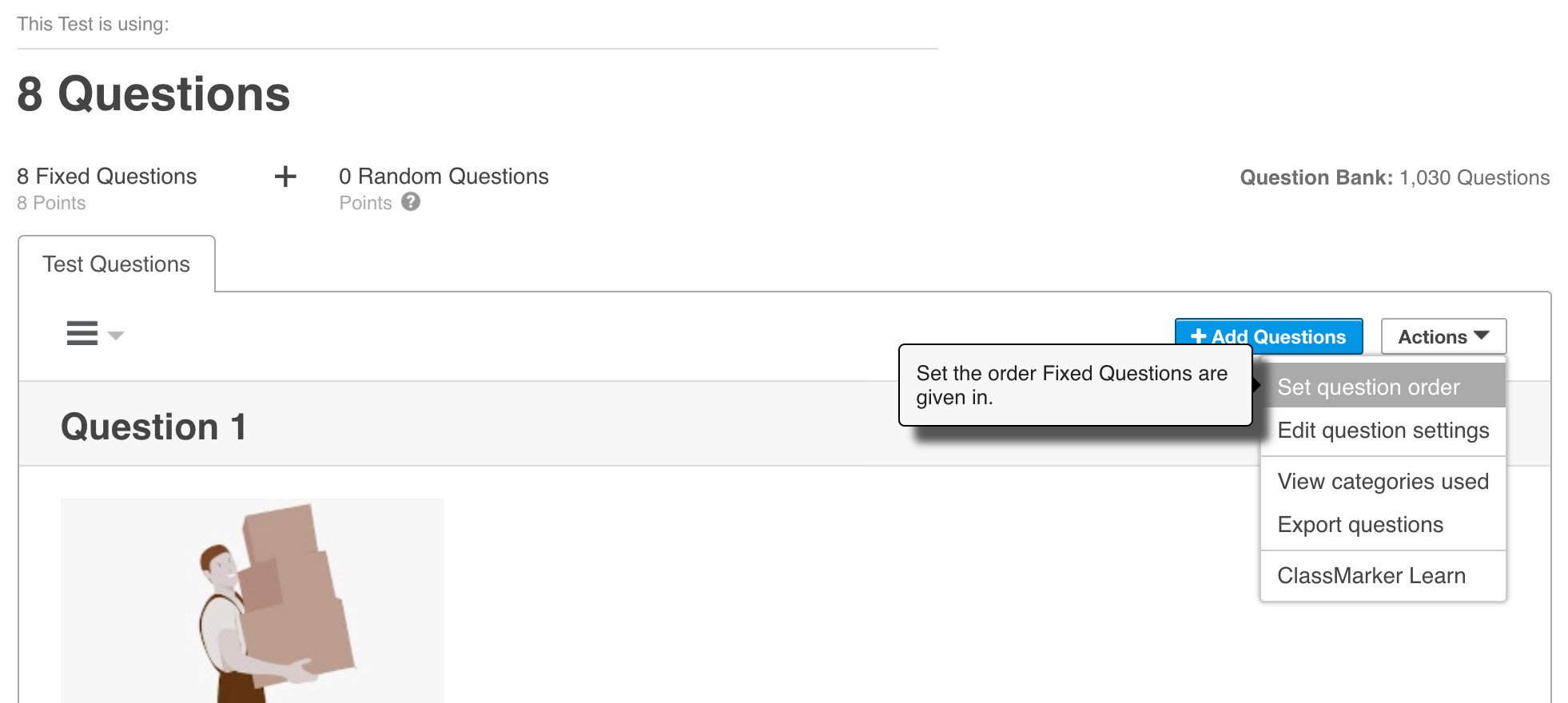Open ClassMarker Learn from the menu
Image resolution: width=1568 pixels, height=703 pixels.
coord(1371,576)
